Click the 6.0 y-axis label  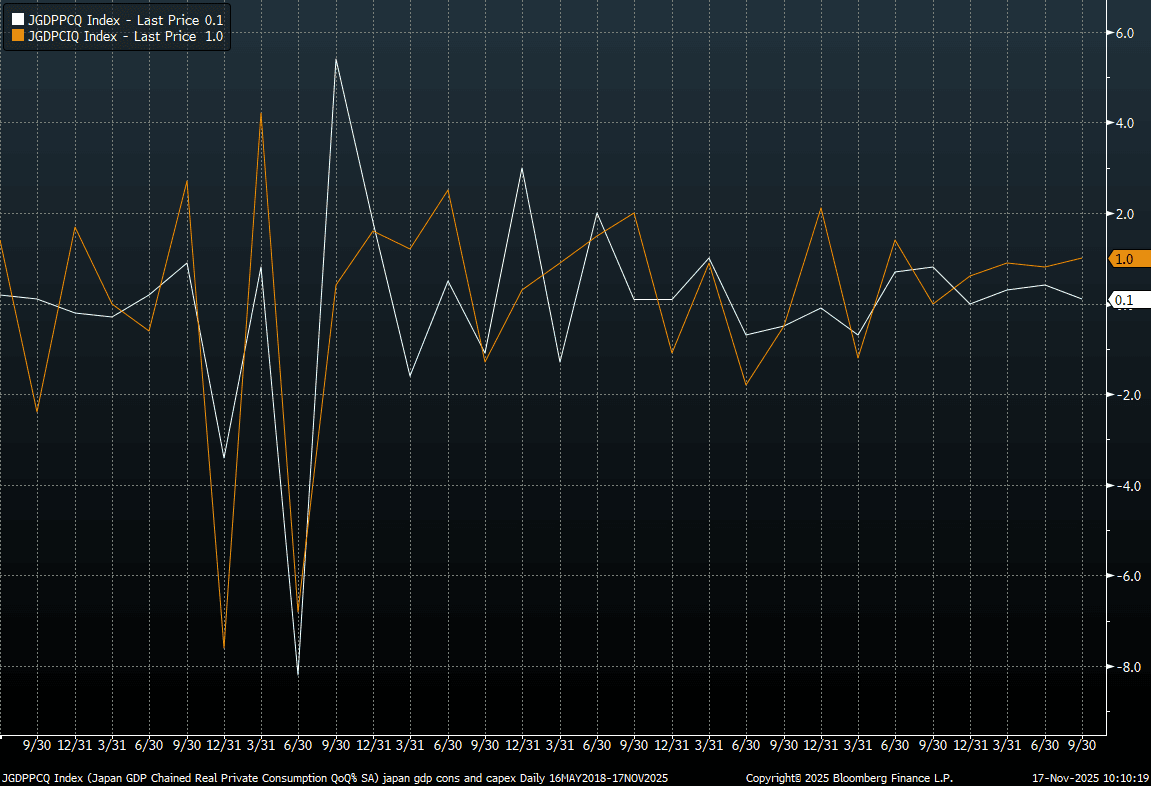(1124, 33)
